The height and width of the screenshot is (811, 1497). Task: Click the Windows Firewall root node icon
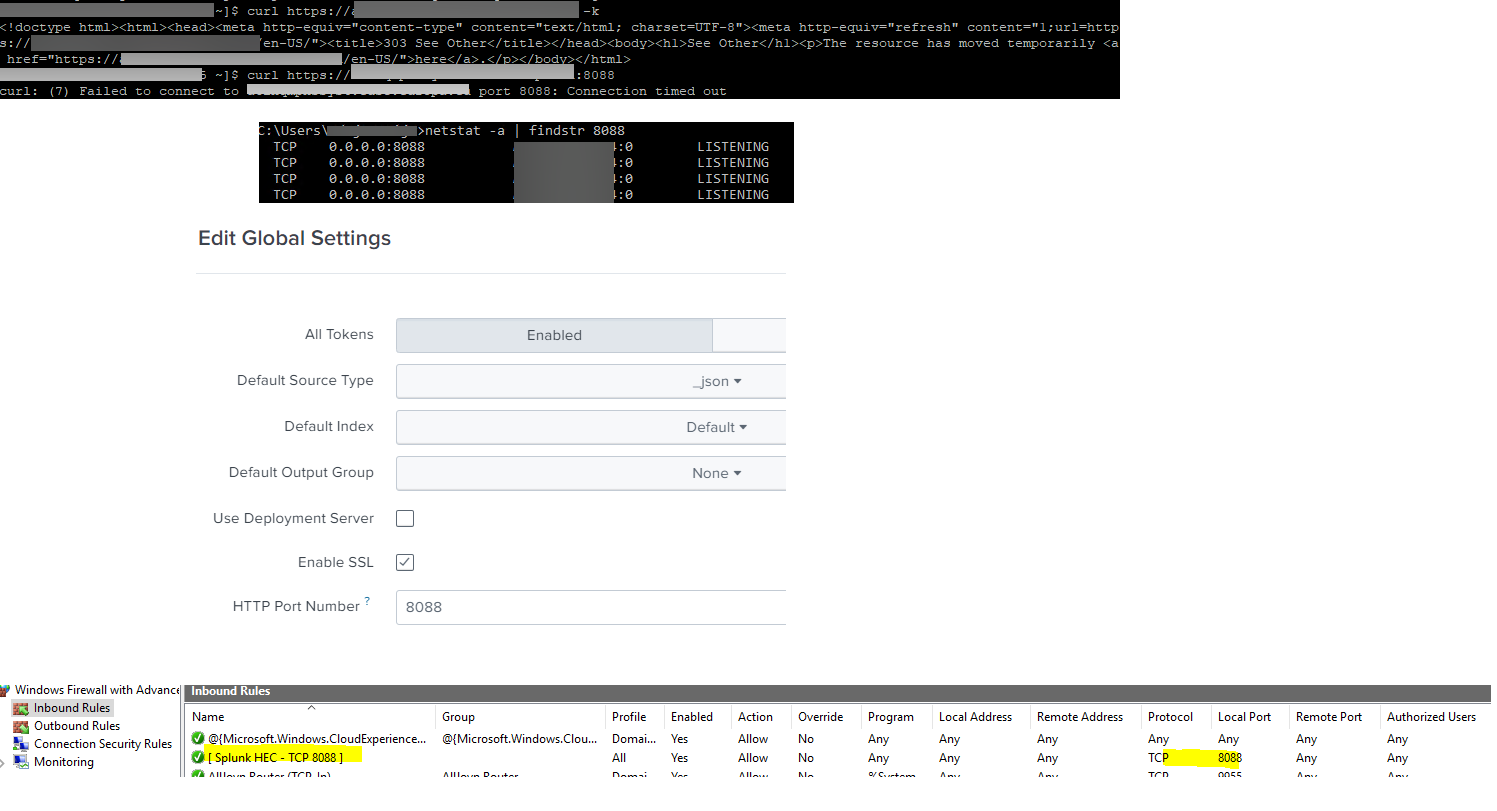(x=6, y=690)
